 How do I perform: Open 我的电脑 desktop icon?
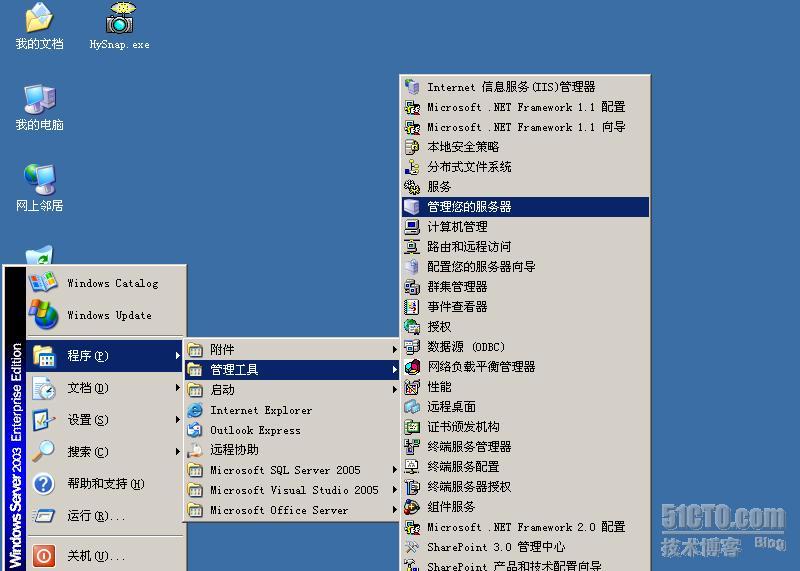tap(39, 107)
